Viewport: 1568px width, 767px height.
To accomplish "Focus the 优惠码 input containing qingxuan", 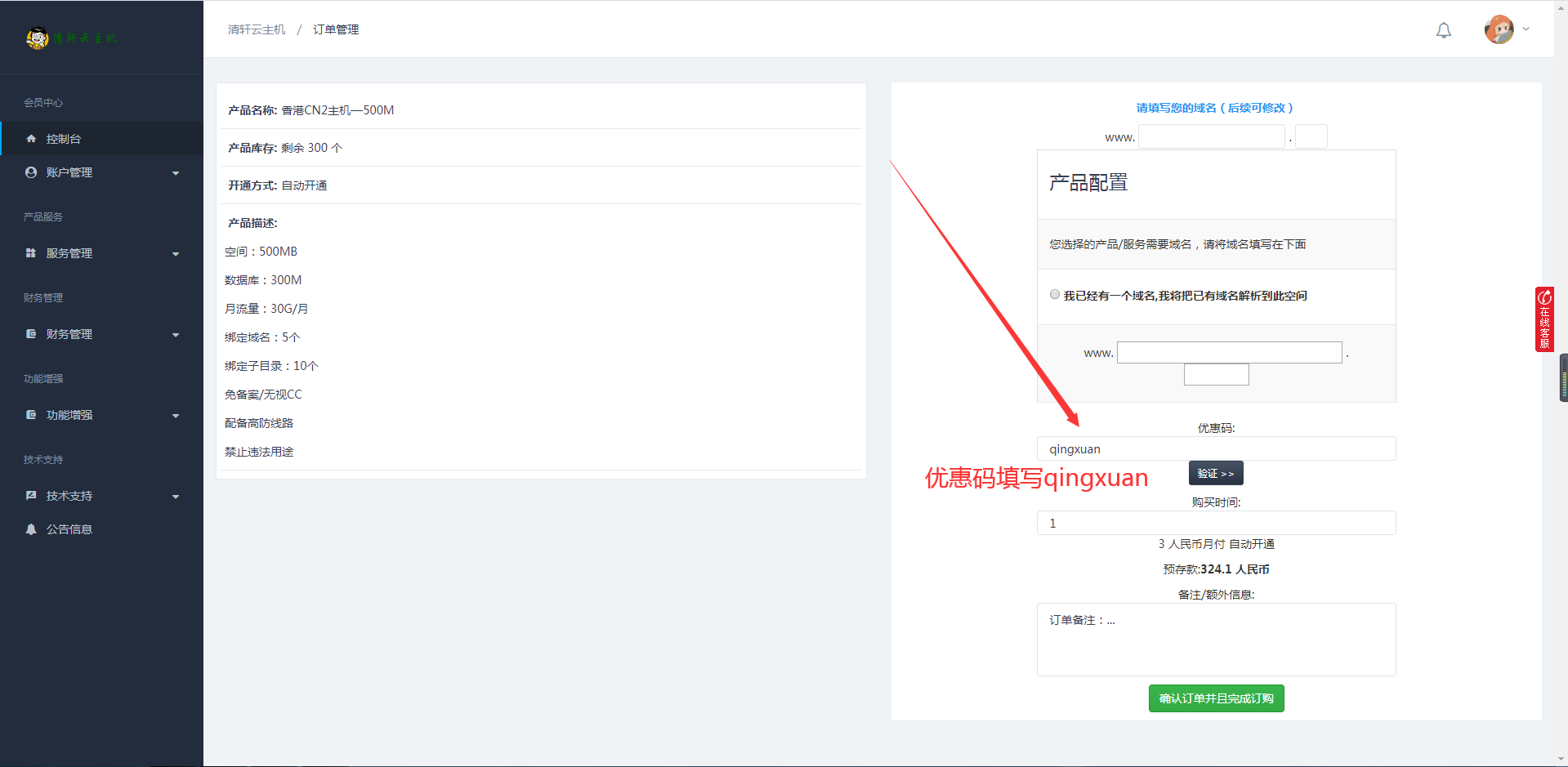I will pyautogui.click(x=1216, y=449).
